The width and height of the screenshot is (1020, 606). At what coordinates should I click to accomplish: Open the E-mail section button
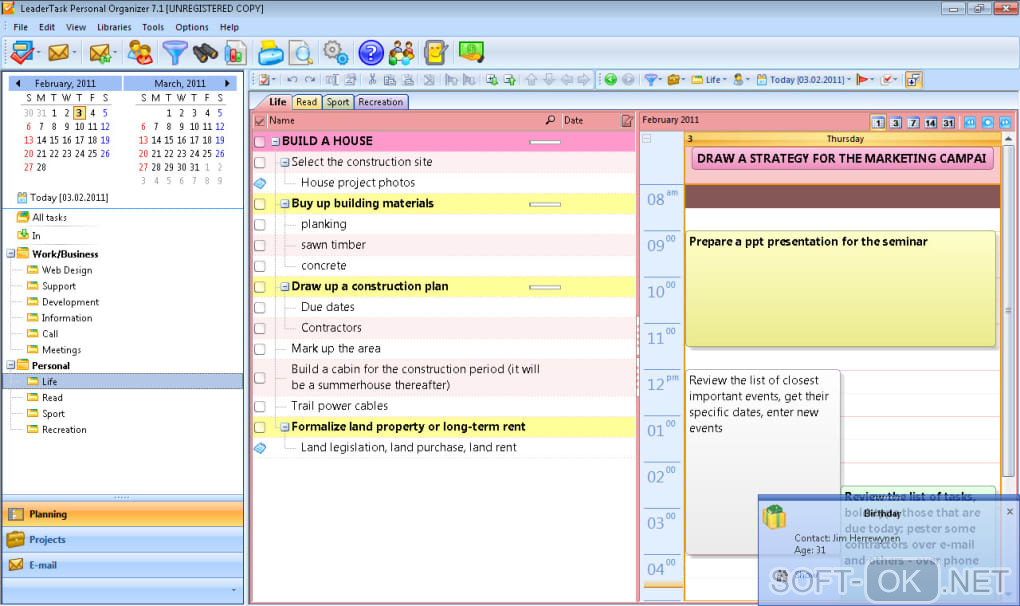pos(123,565)
